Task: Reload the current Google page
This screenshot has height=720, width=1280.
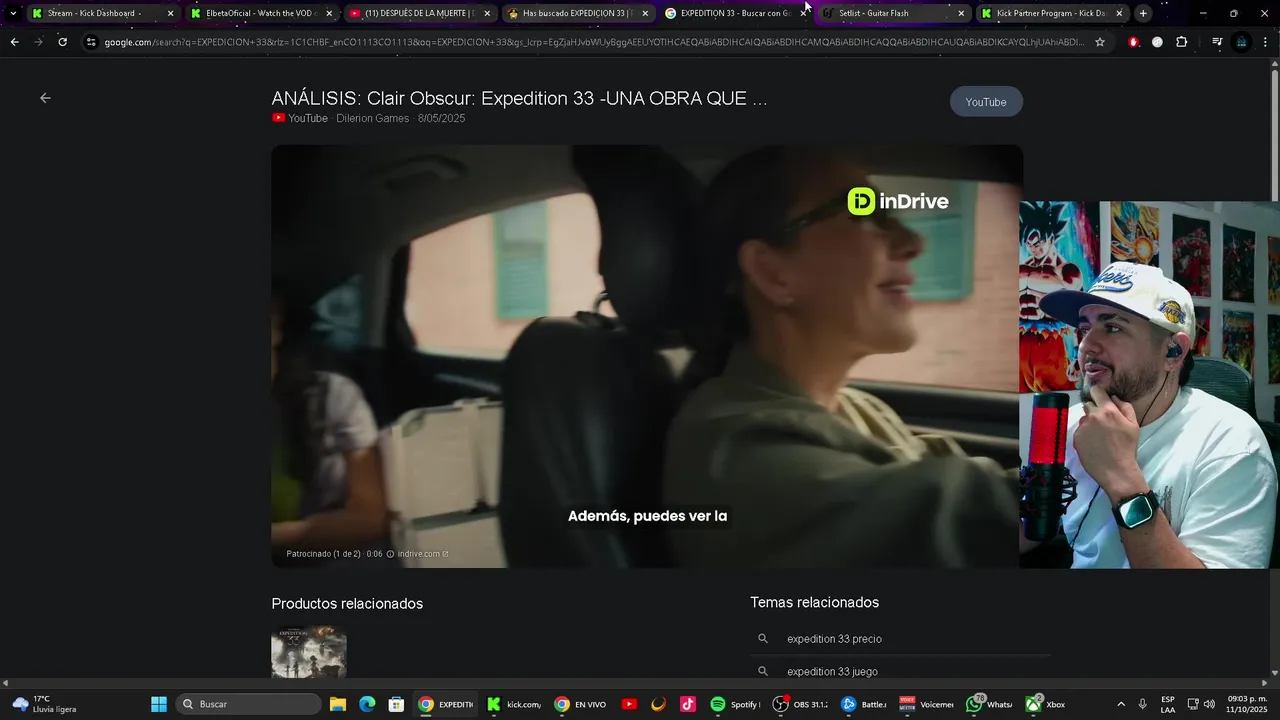Action: [62, 42]
